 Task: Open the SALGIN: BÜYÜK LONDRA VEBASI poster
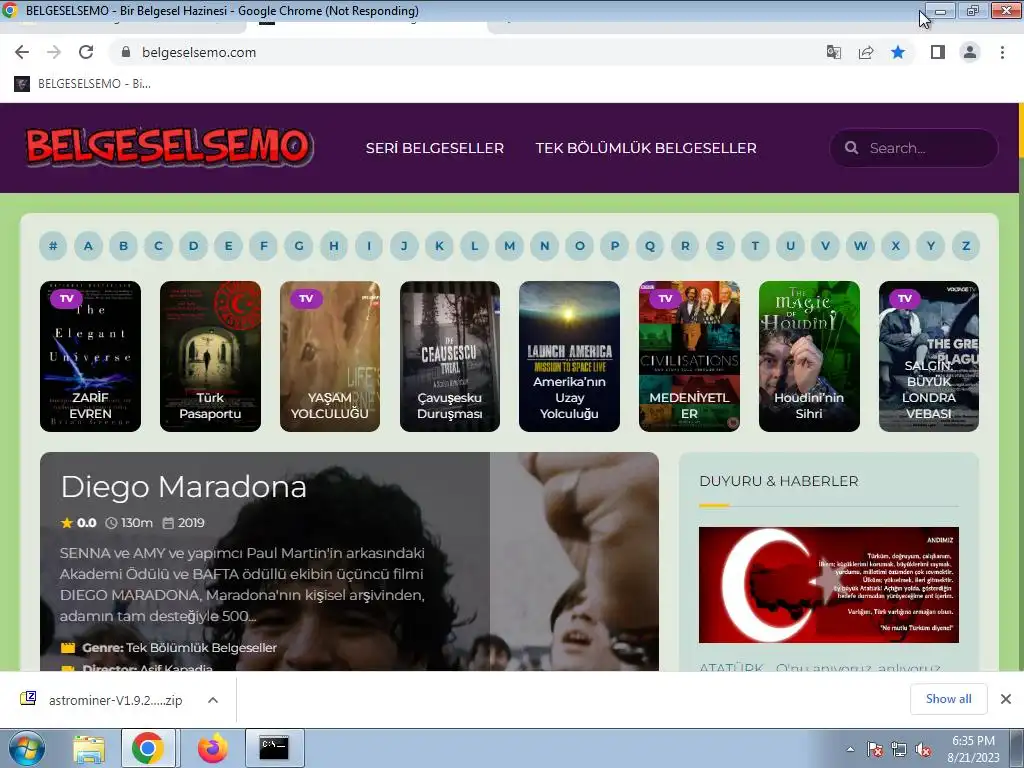click(929, 357)
